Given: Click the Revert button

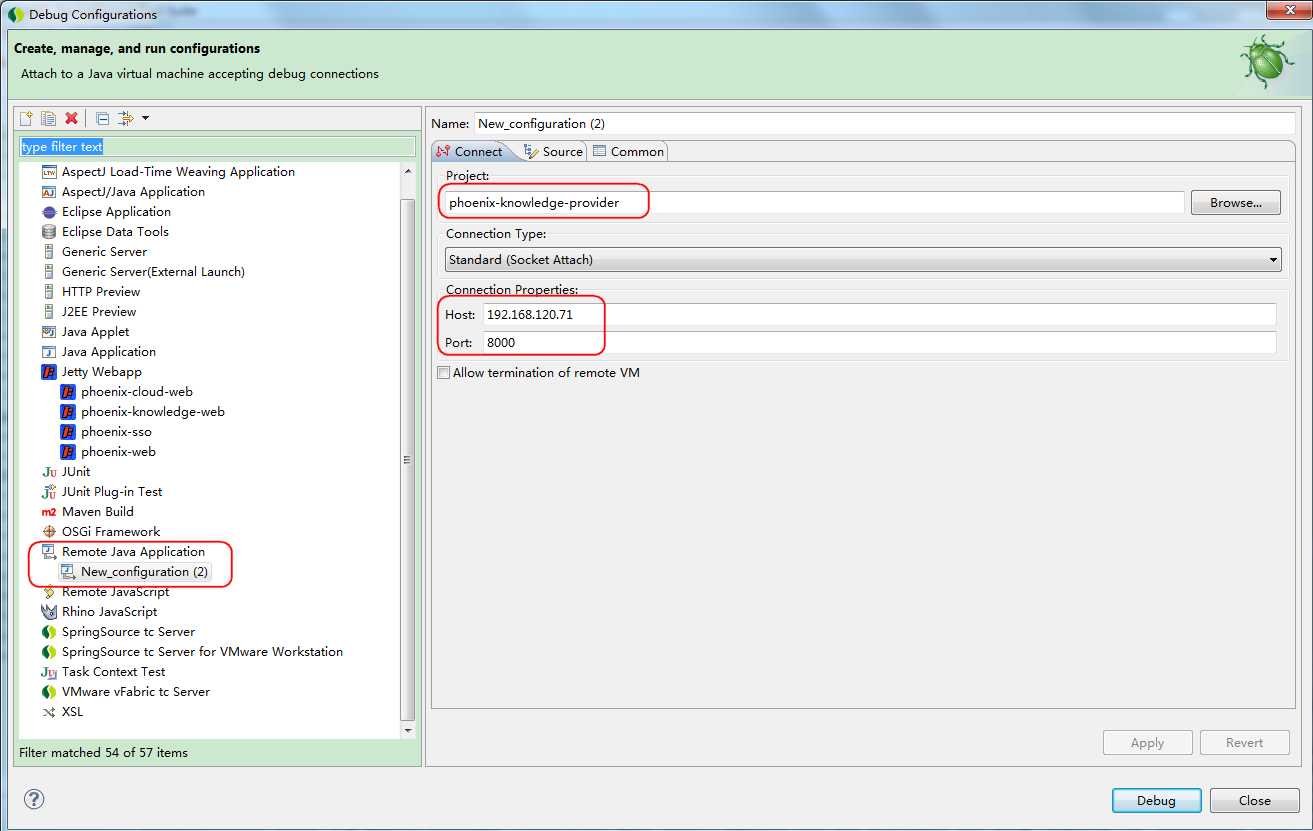Looking at the screenshot, I should pyautogui.click(x=1244, y=743).
